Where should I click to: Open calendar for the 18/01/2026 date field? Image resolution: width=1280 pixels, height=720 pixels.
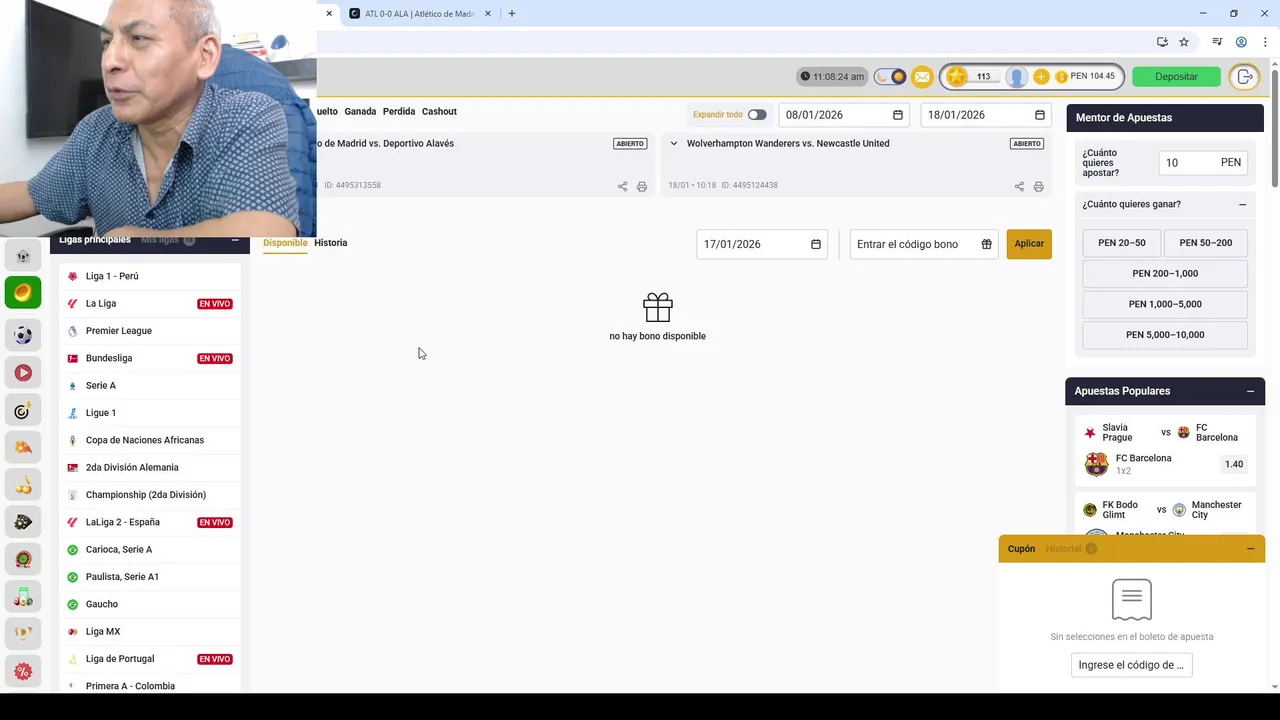pyautogui.click(x=1040, y=115)
